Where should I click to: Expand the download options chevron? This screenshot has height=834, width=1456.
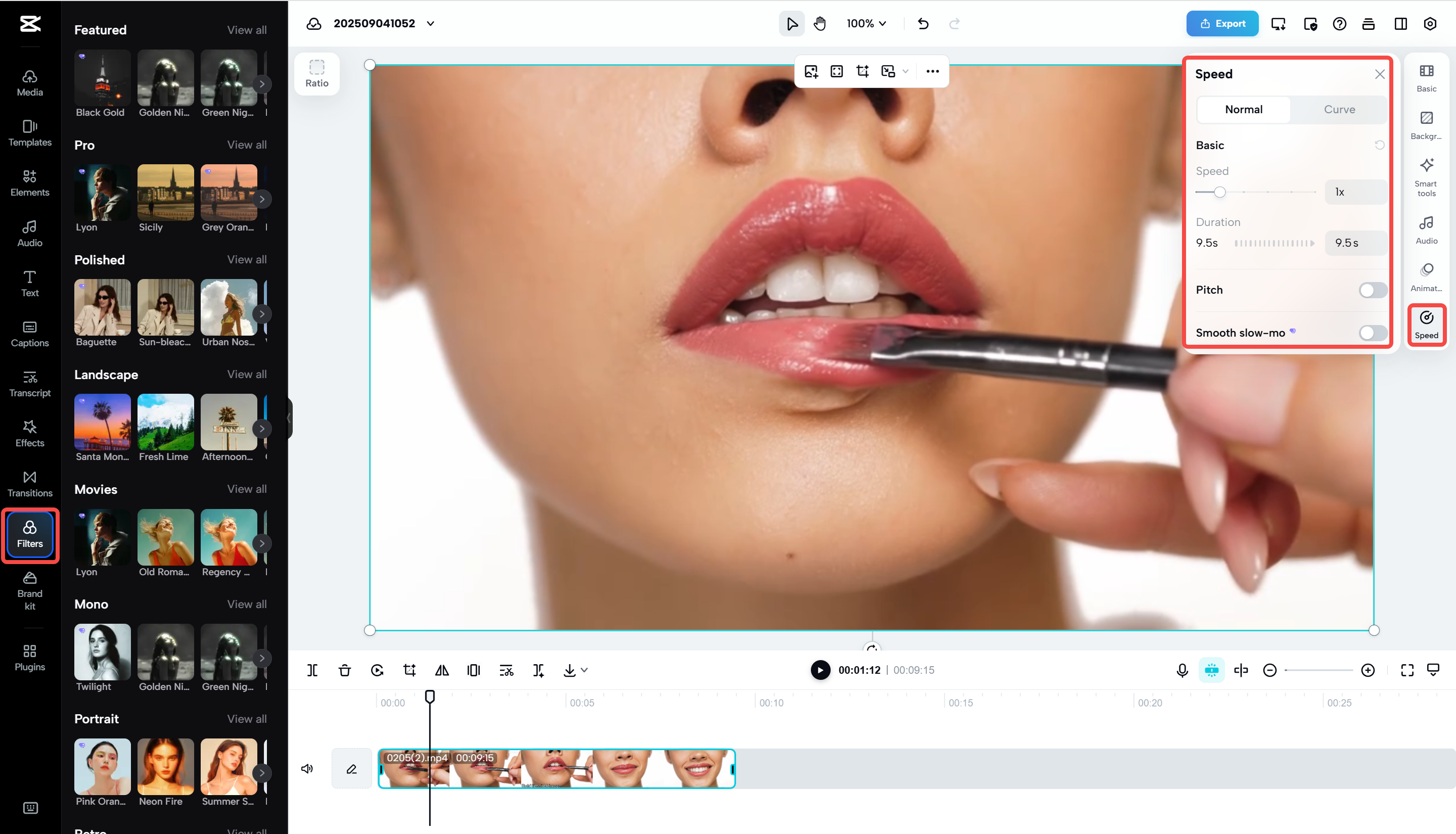584,670
